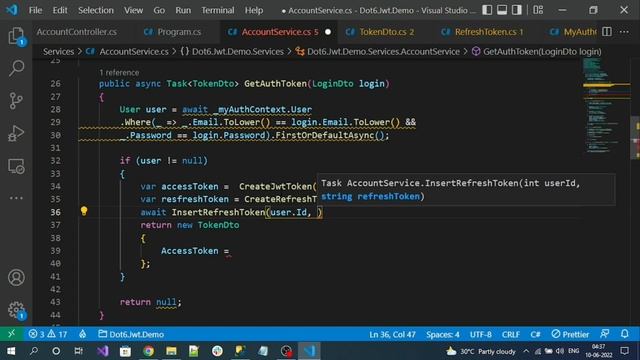Open remote window indicator in status bar

[11, 334]
